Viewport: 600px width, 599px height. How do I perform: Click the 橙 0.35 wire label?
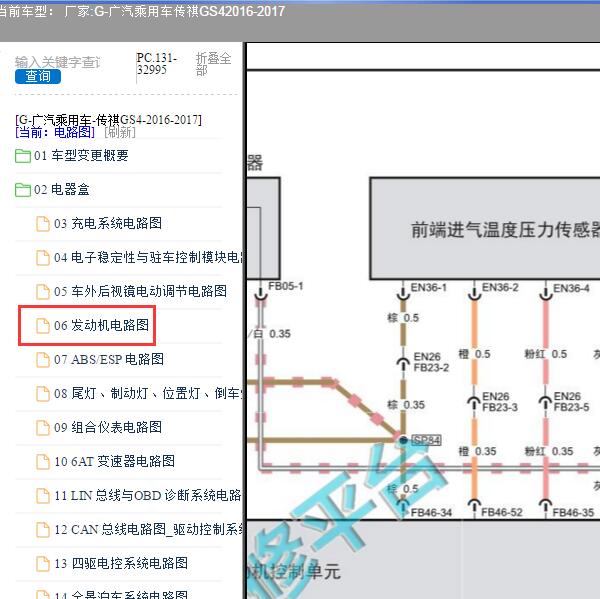[477, 451]
